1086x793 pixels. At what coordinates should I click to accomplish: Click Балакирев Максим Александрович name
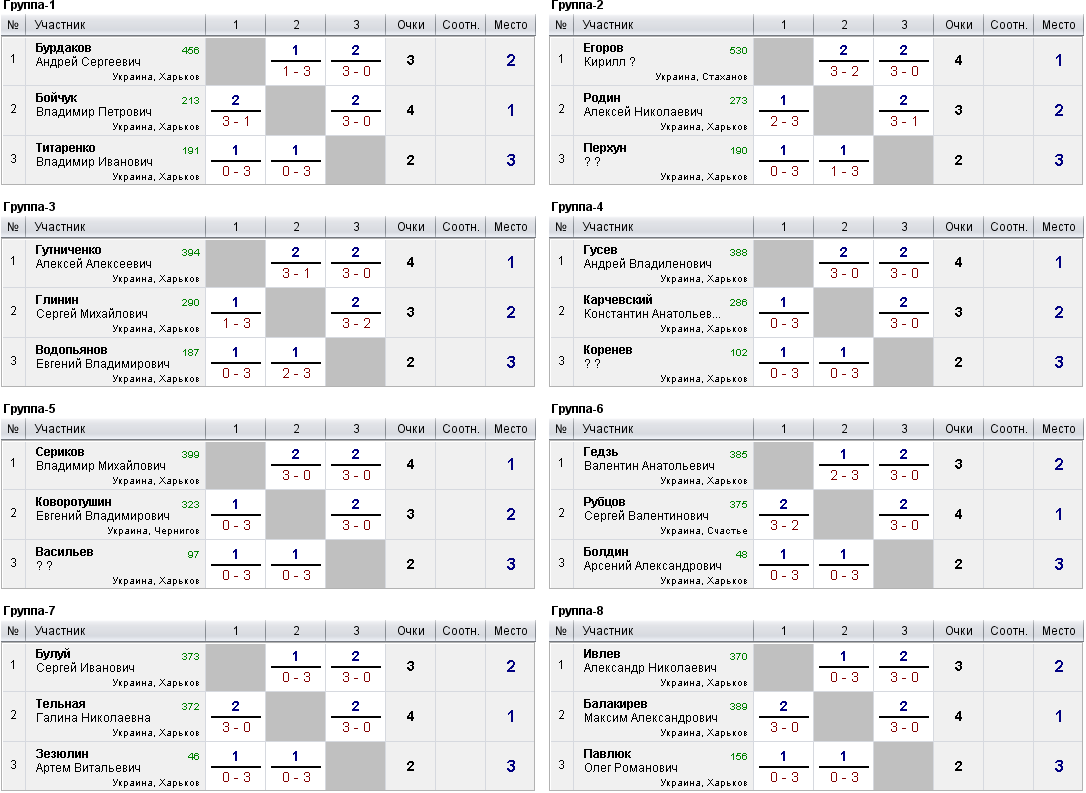tap(650, 711)
